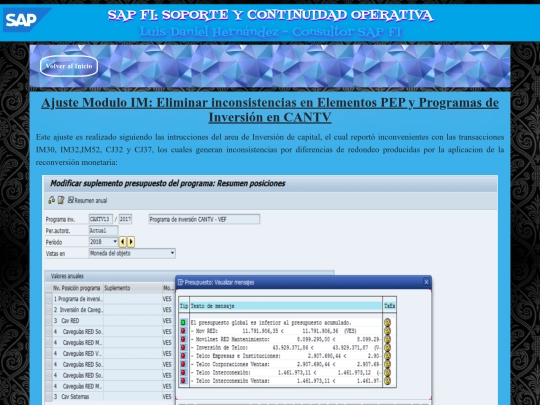
Task: Open long text icon for Movilnet RED Mantenimiento
Action: click(x=387, y=339)
